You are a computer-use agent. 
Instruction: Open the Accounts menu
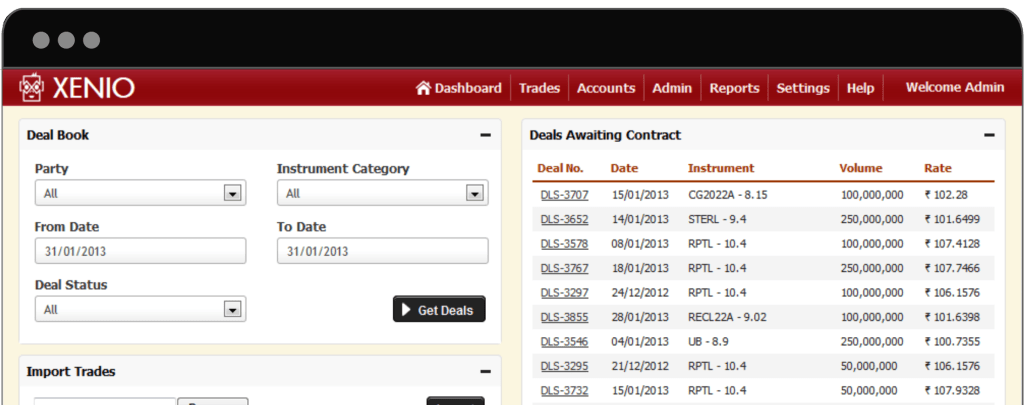click(606, 88)
